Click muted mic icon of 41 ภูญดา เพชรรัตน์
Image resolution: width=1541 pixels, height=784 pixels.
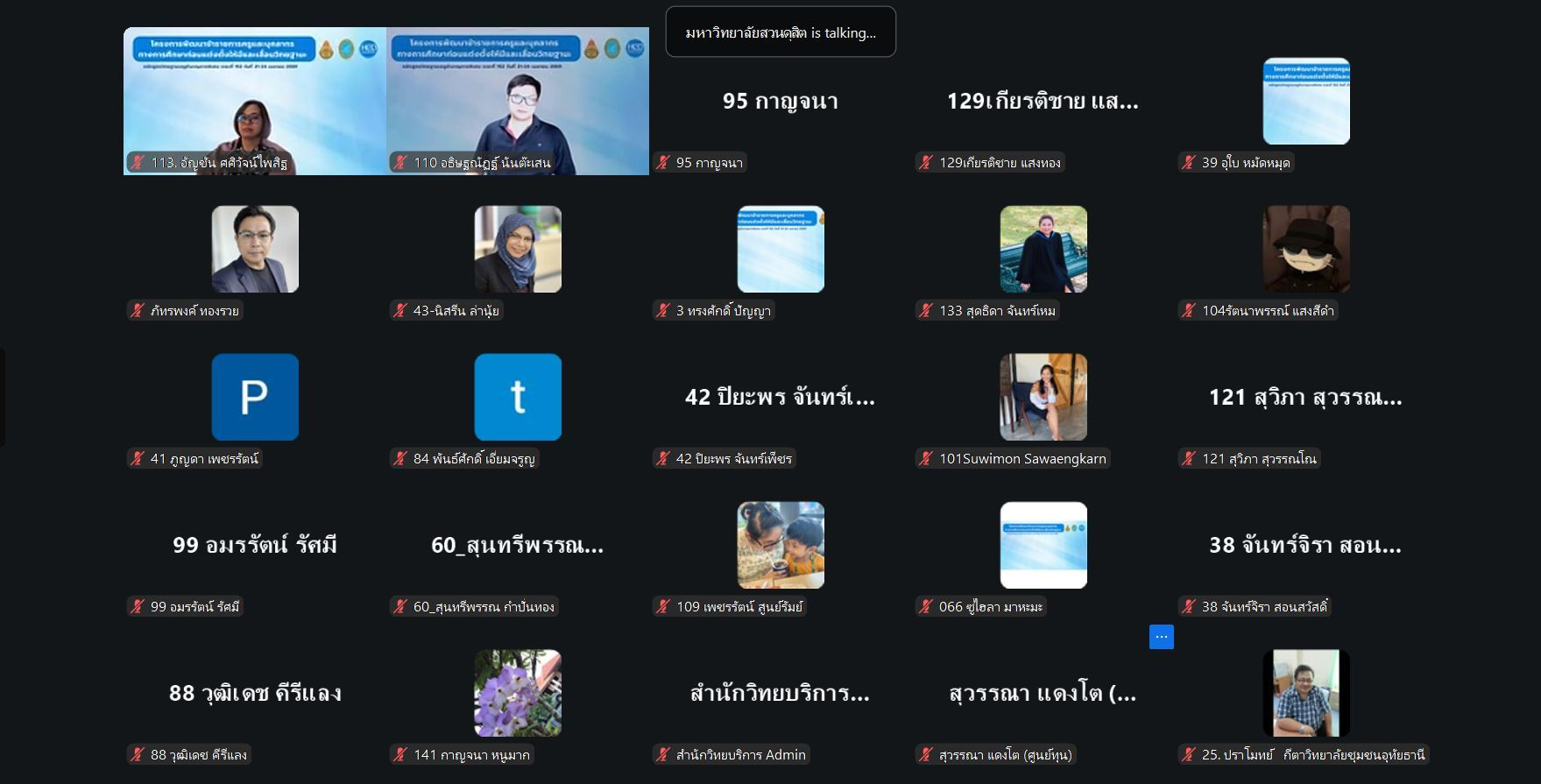click(138, 459)
